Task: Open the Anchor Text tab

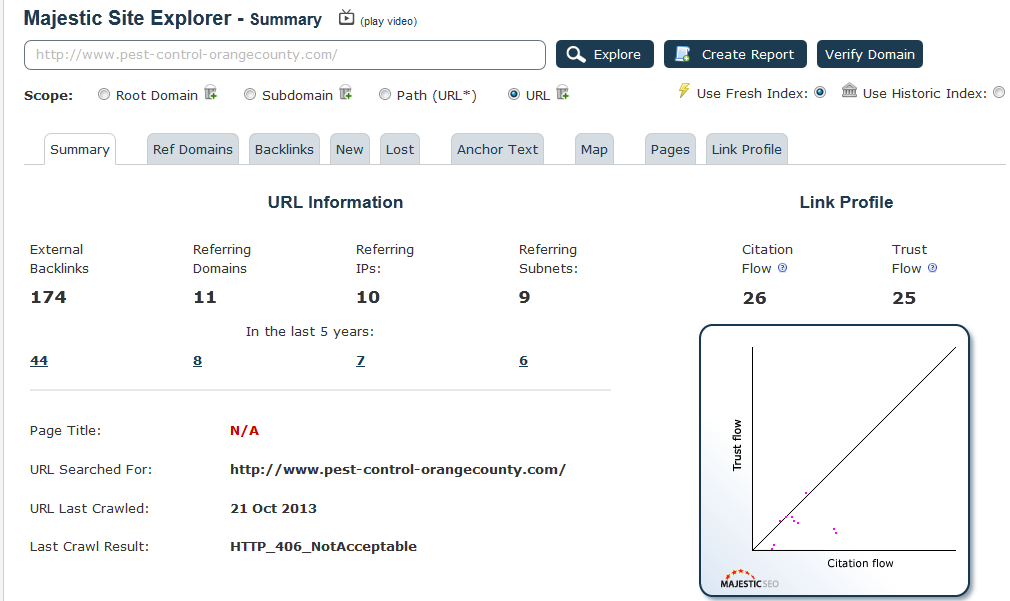Action: click(497, 149)
